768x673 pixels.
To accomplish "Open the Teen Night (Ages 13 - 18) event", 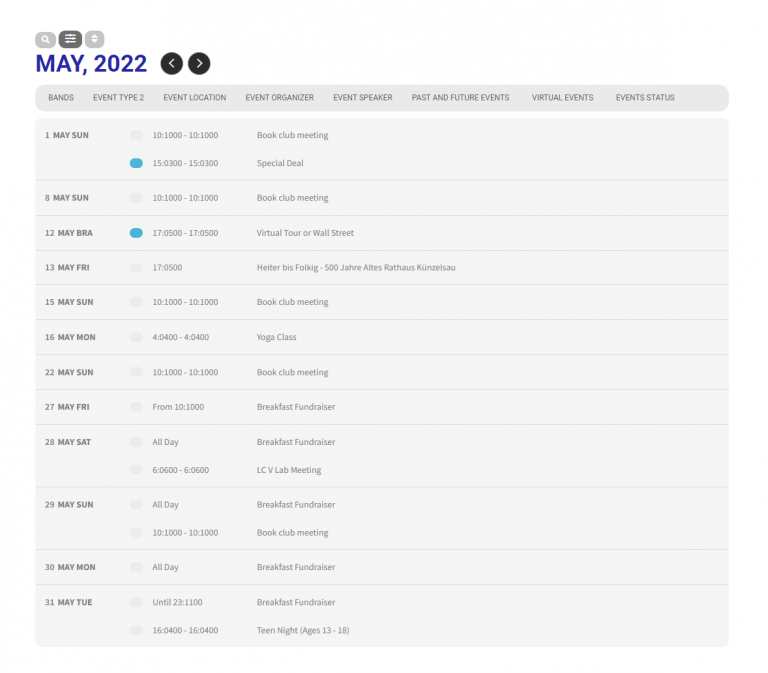I will [x=303, y=631].
